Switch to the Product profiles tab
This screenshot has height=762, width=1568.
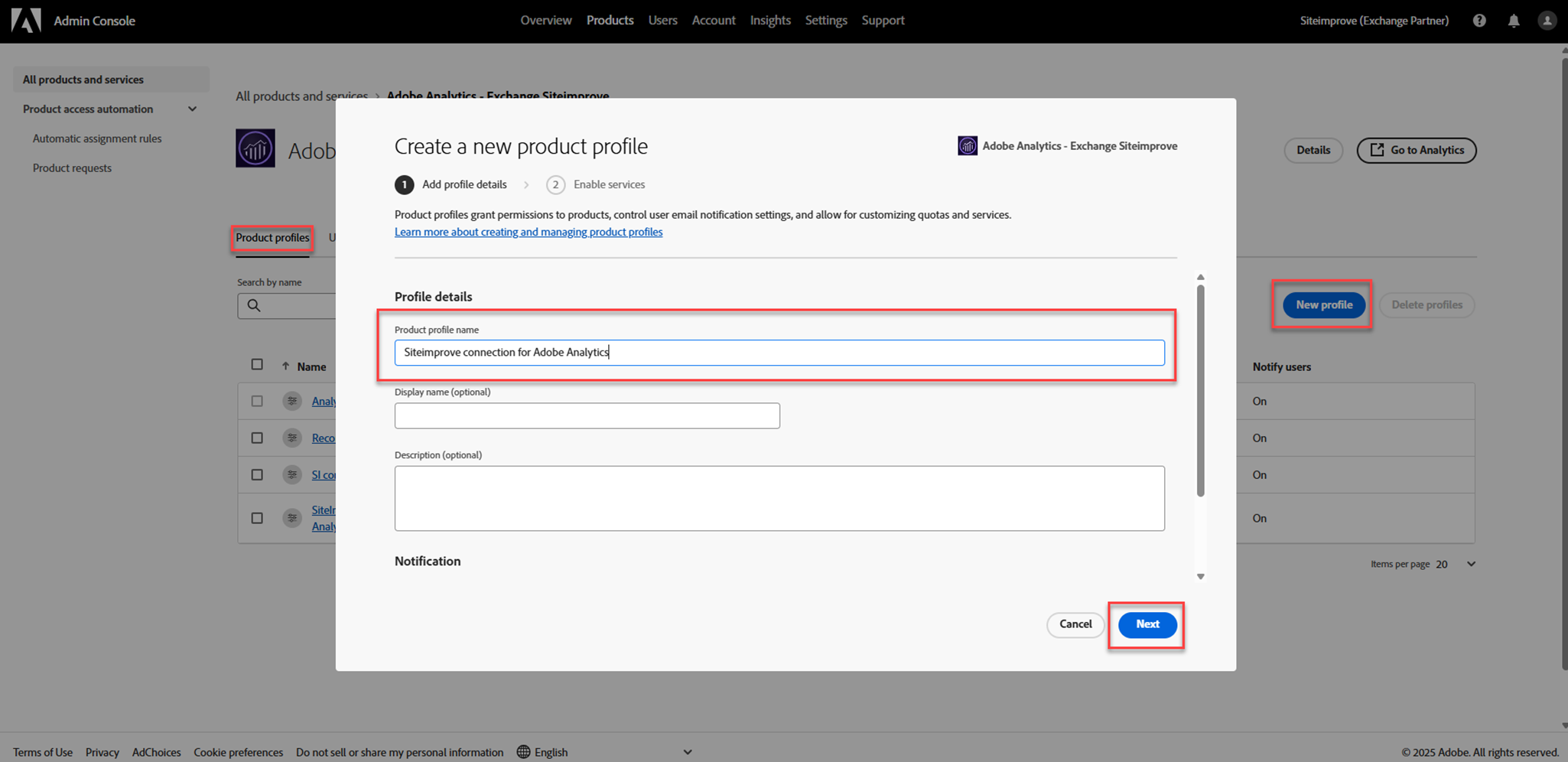point(272,238)
